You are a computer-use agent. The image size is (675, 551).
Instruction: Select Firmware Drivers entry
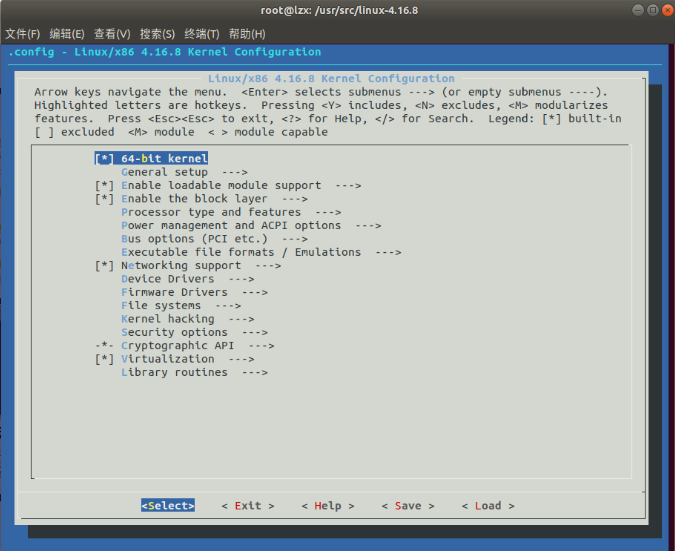click(174, 292)
